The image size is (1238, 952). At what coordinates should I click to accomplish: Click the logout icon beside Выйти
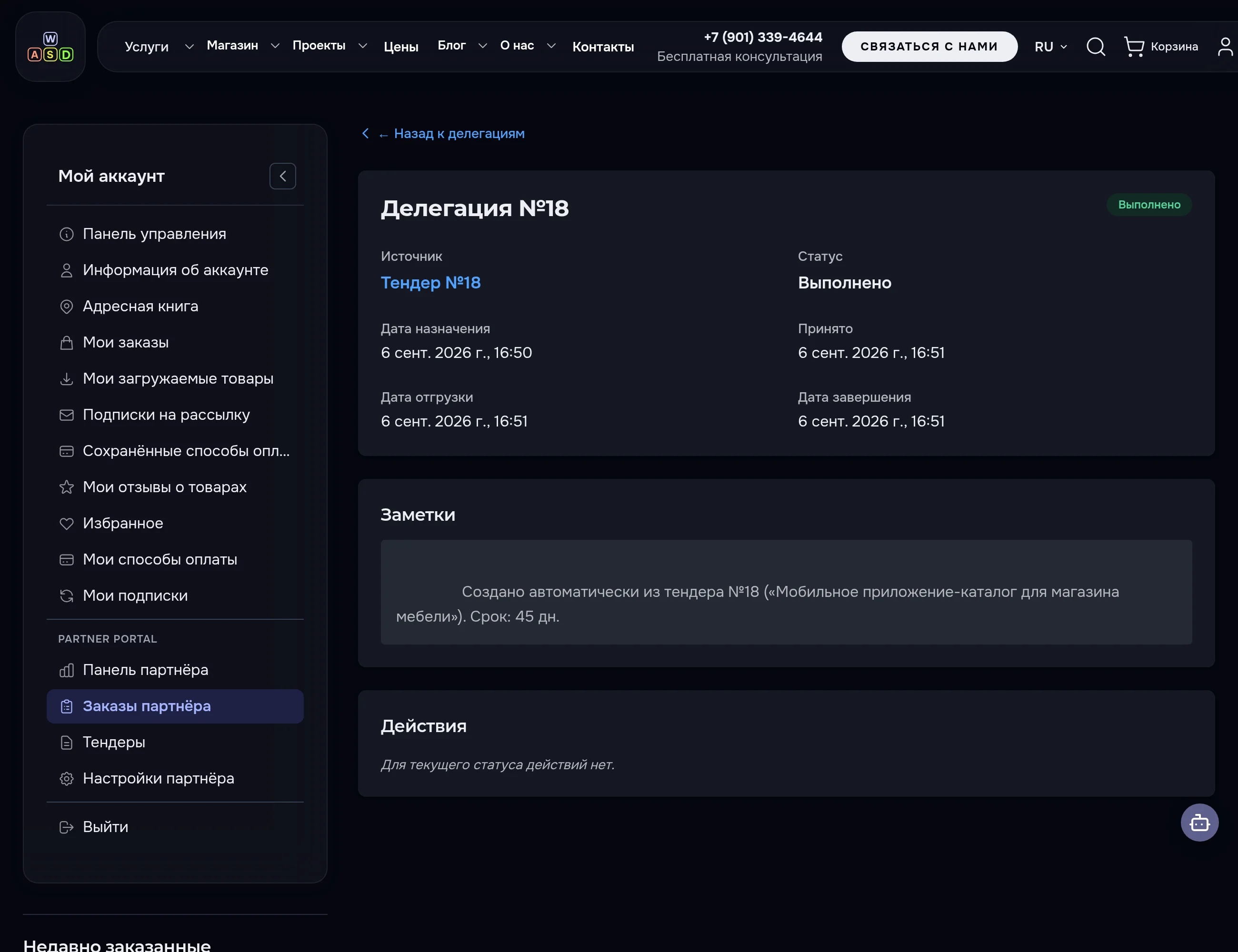click(66, 827)
